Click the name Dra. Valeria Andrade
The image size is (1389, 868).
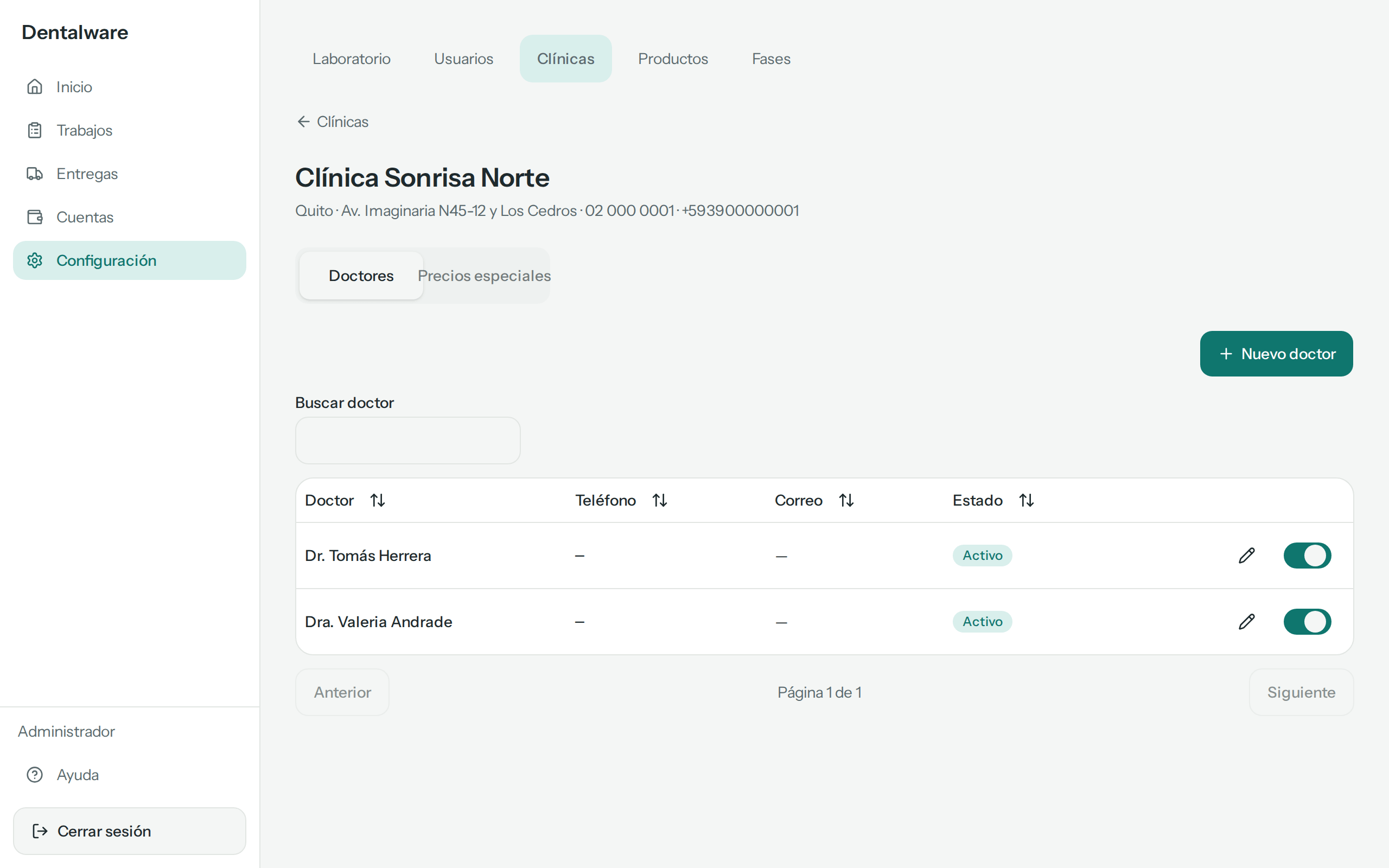click(x=378, y=622)
